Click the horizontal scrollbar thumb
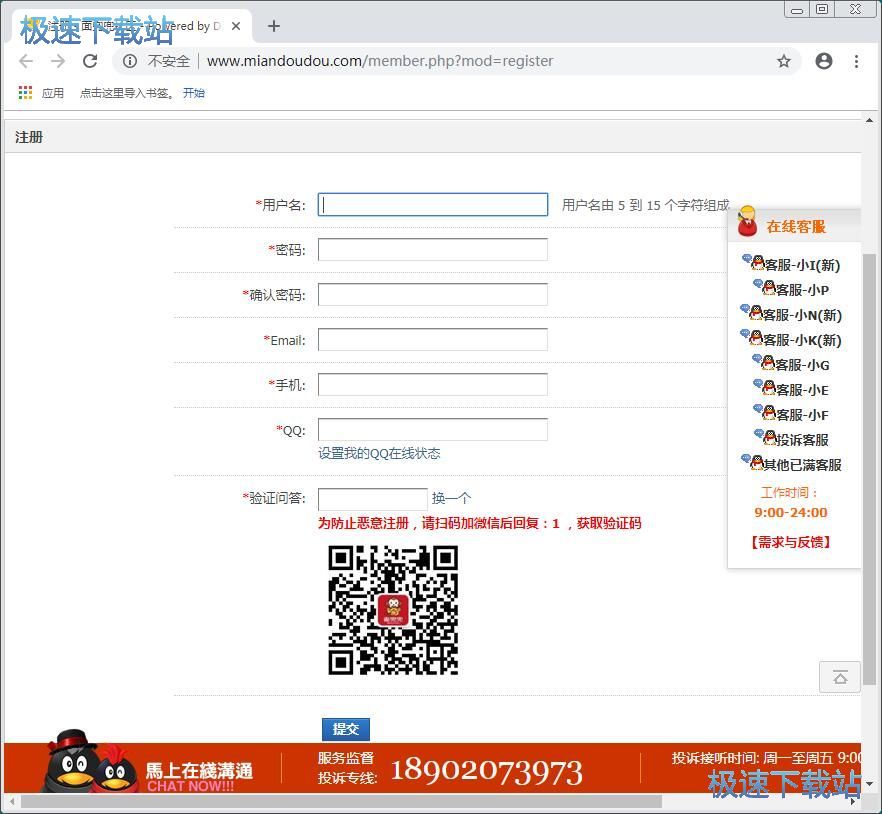 341,801
